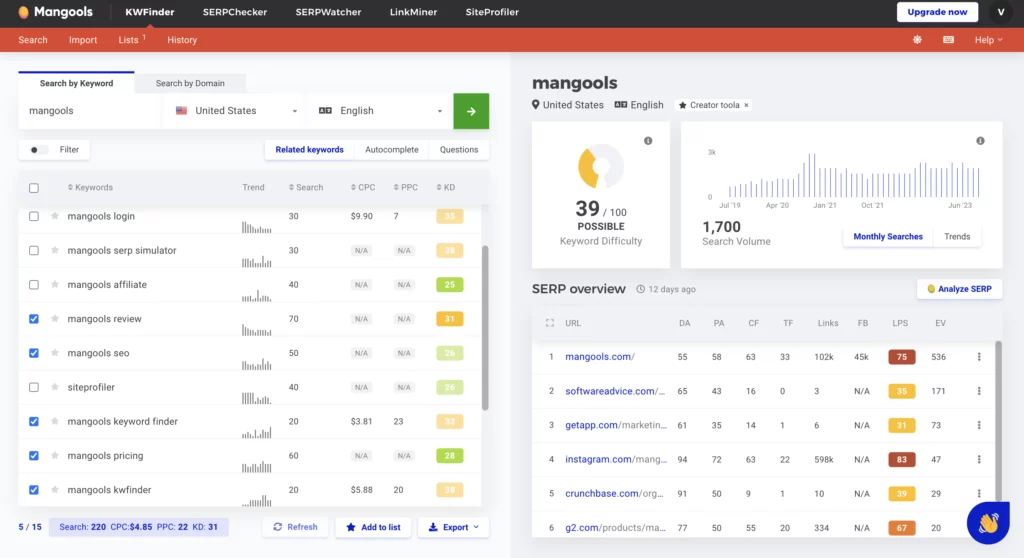Image resolution: width=1024 pixels, height=558 pixels.
Task: Uncheck mangools seo checkbox
Action: (34, 353)
